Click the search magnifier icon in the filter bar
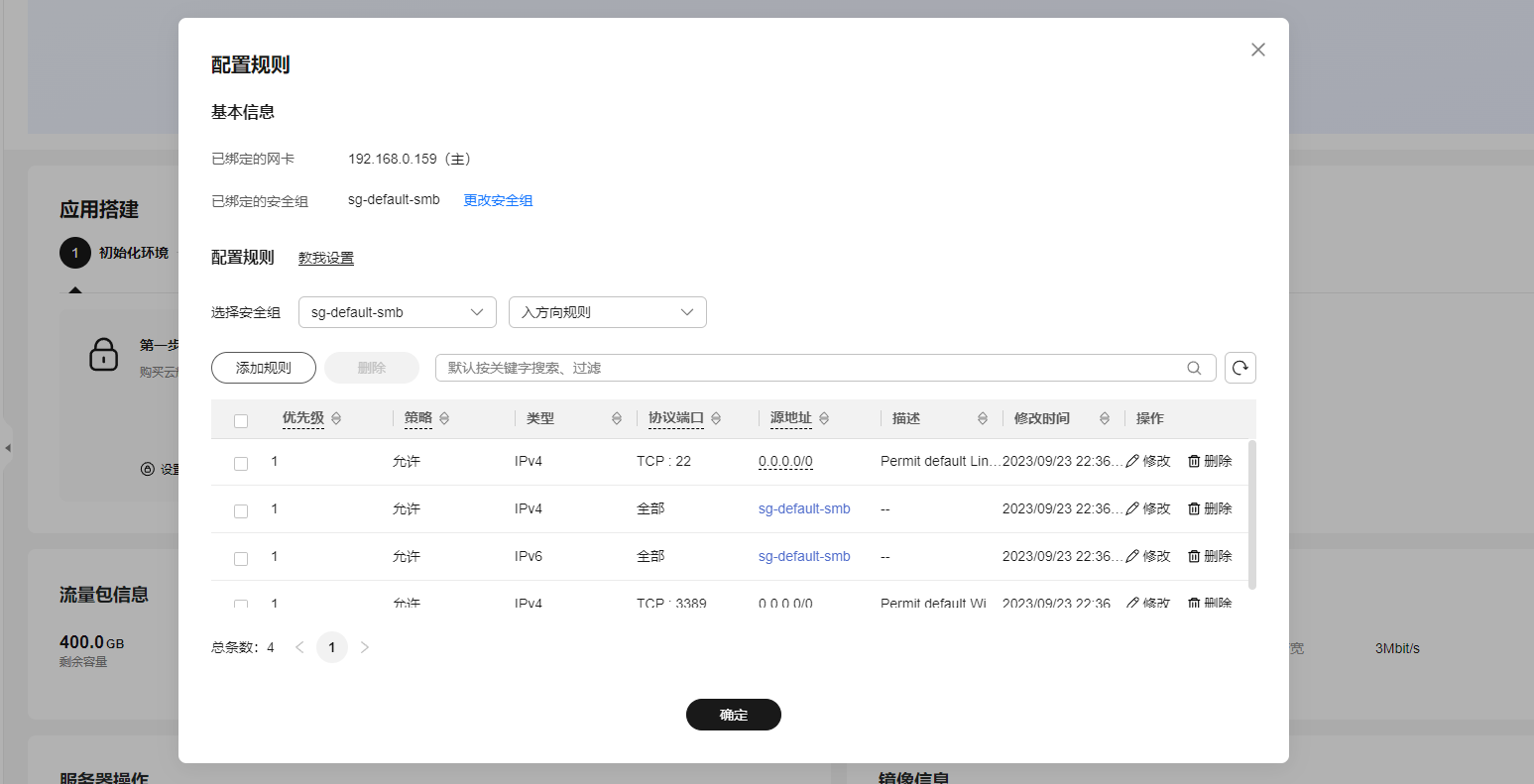Image resolution: width=1534 pixels, height=784 pixels. 1194,367
